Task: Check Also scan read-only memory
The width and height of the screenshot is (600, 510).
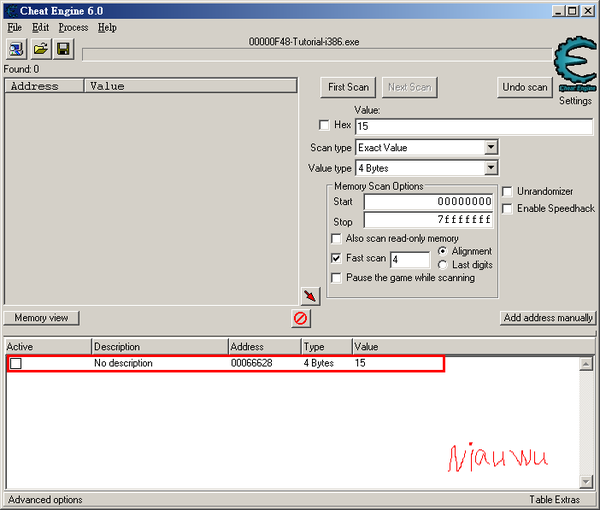Action: (336, 239)
